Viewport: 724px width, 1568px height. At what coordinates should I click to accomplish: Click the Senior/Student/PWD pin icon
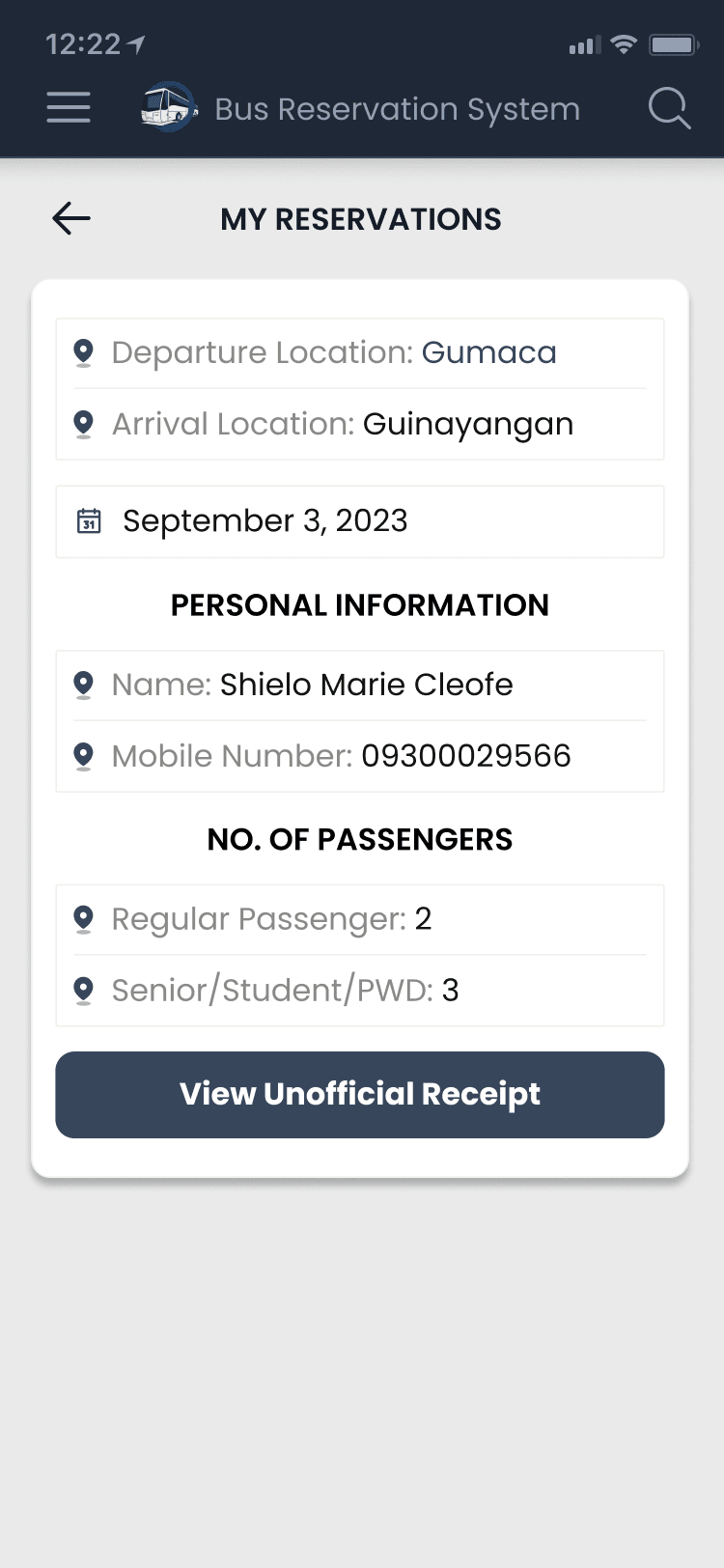tap(84, 991)
